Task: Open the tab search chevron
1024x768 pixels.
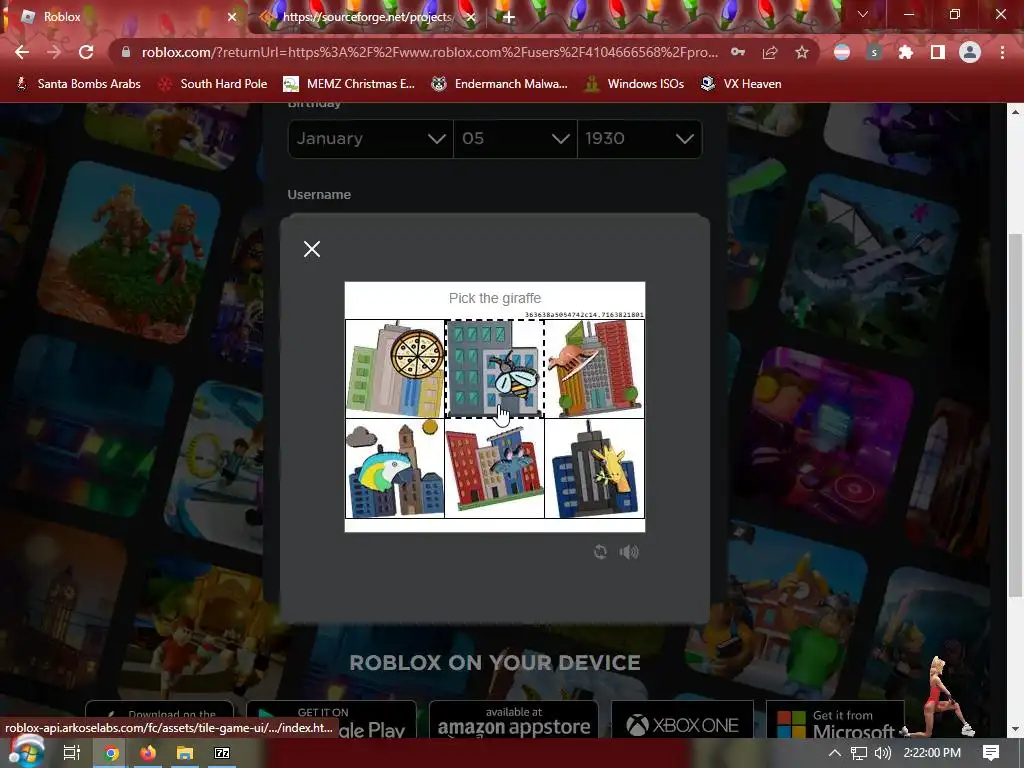Action: tap(862, 14)
